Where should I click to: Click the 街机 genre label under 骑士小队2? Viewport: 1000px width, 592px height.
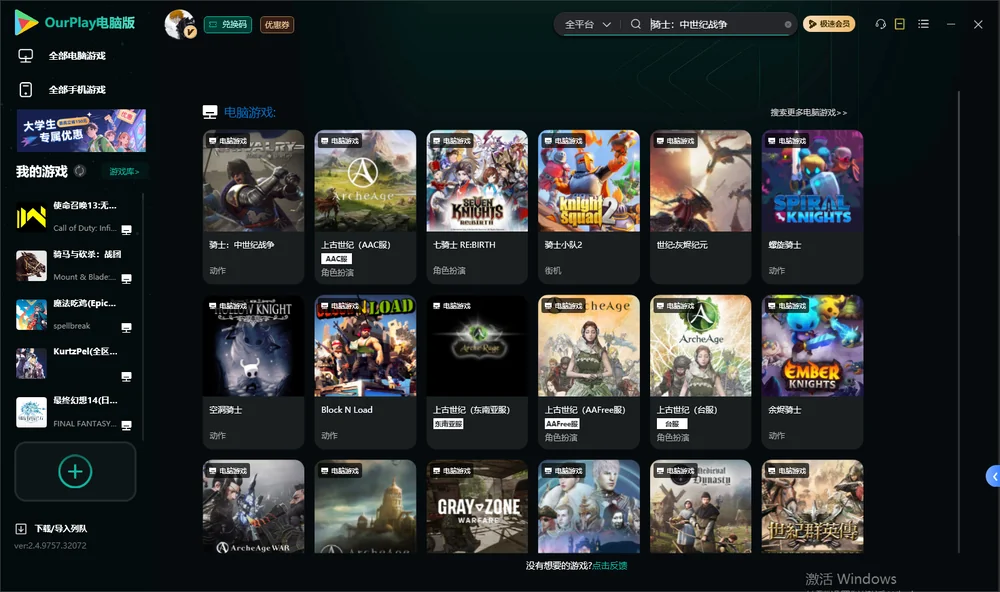pos(553,270)
